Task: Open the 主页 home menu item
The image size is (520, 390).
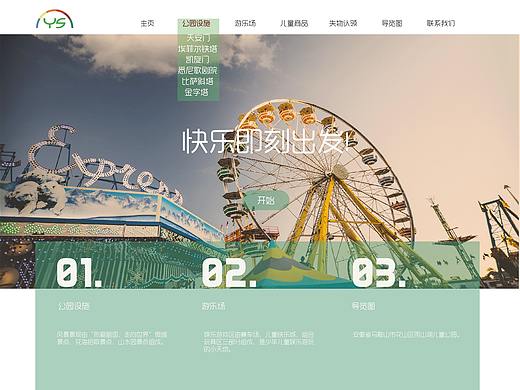Action: pyautogui.click(x=147, y=23)
